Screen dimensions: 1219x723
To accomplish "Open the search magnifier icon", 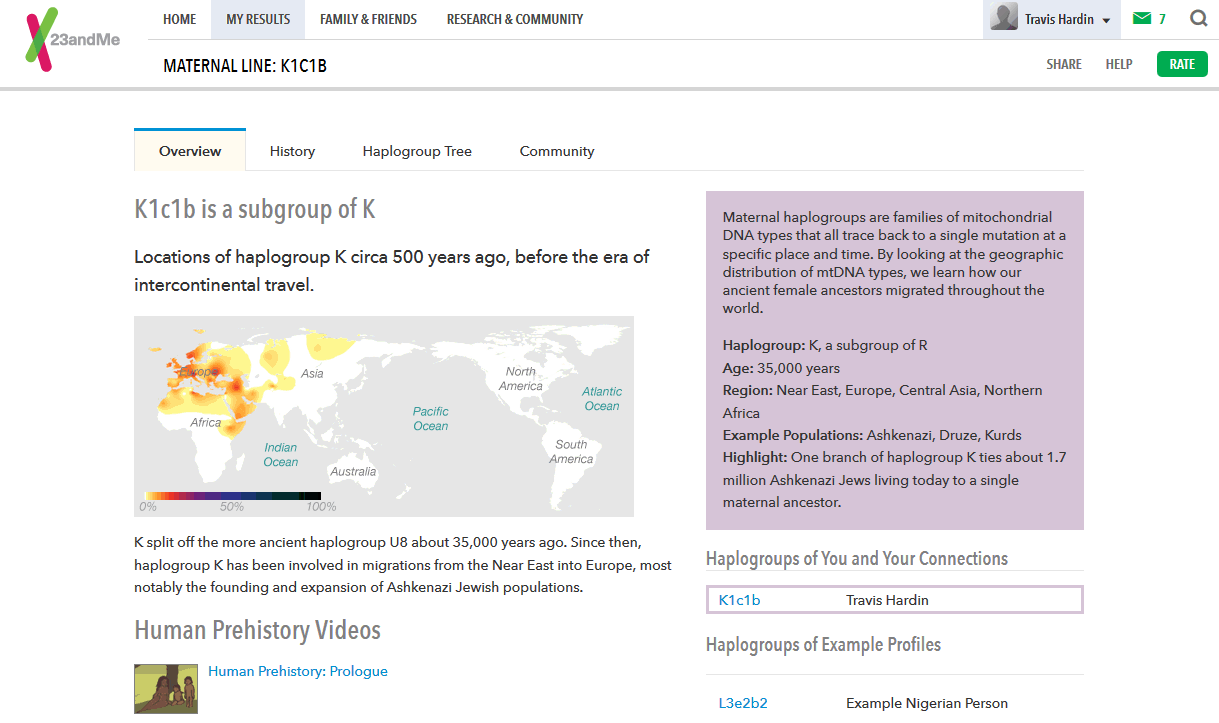I will pyautogui.click(x=1198, y=19).
